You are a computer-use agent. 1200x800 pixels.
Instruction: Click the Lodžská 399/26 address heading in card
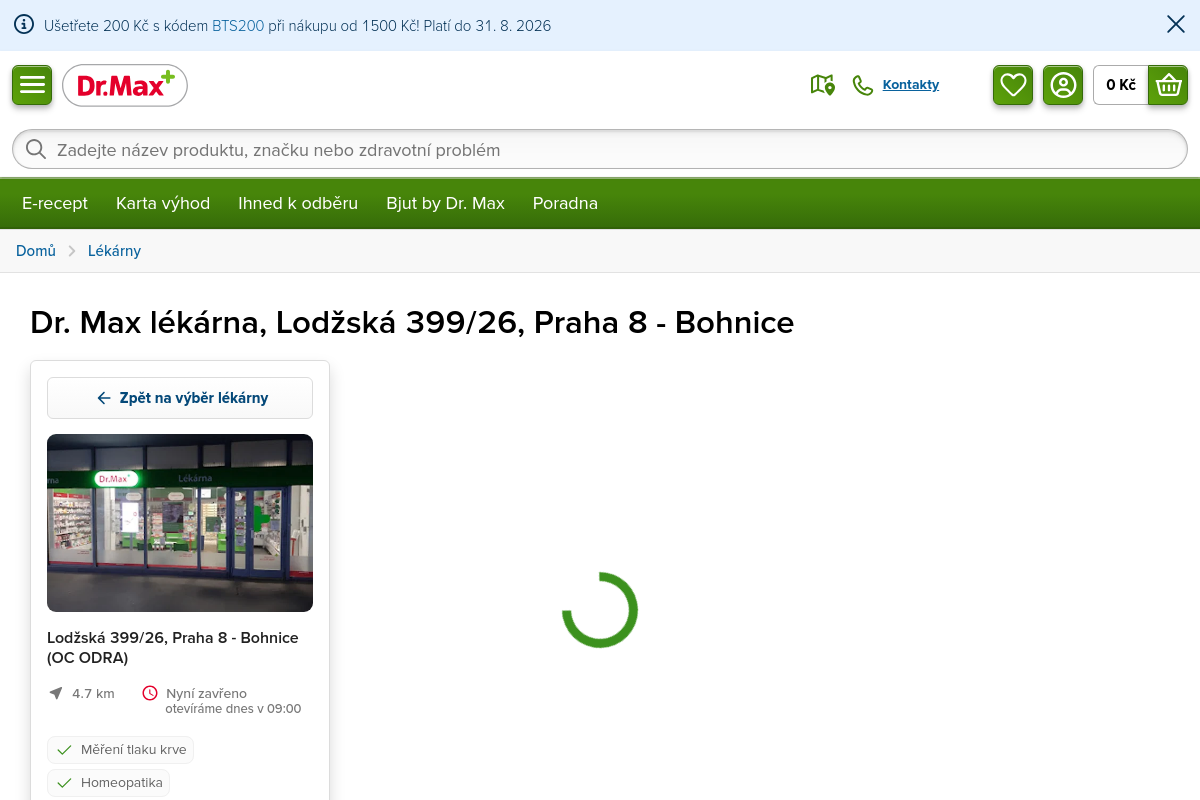coord(173,648)
